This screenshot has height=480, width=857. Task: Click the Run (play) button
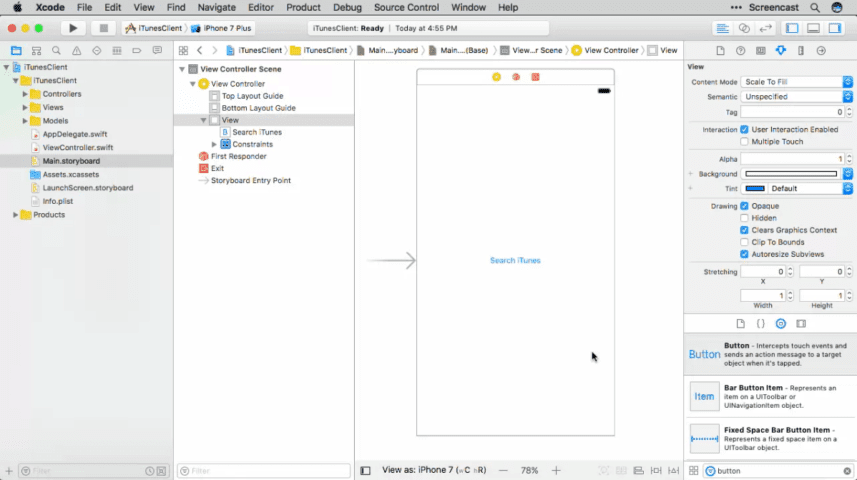(x=73, y=28)
